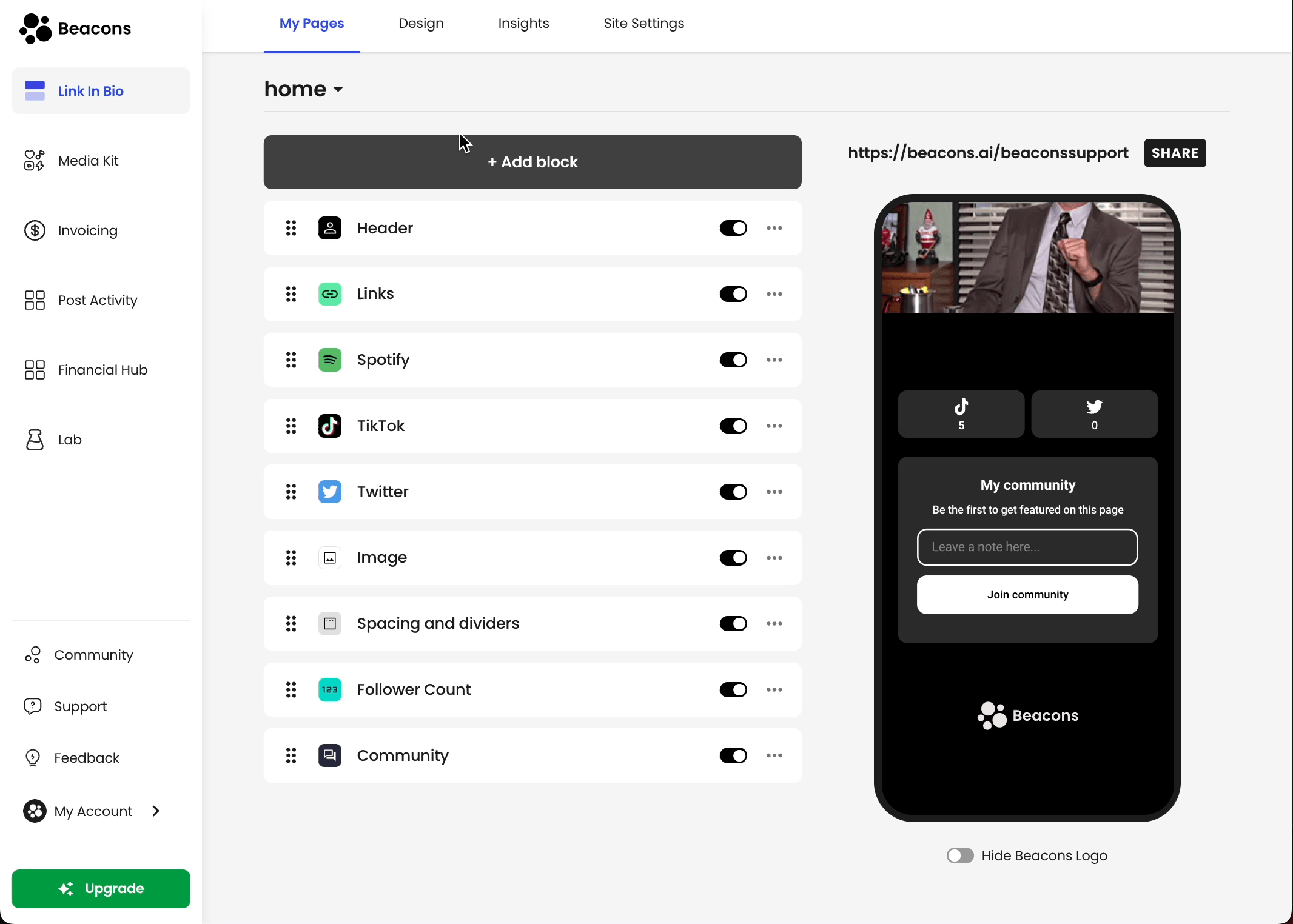Viewport: 1293px width, 924px height.
Task: Open more options for Header block
Action: coord(774,228)
